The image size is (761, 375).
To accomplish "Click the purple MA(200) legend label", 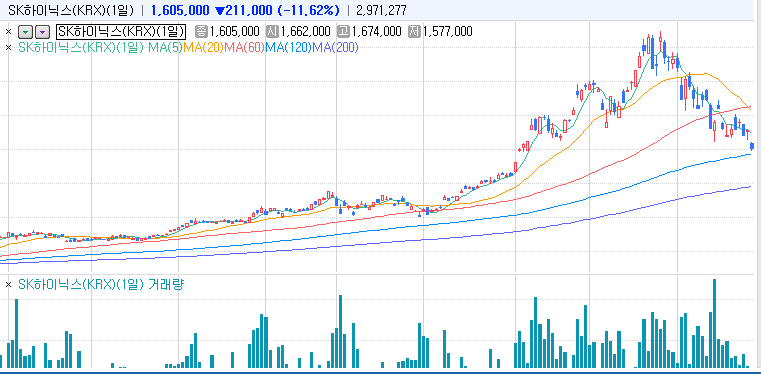I will 335,48.
